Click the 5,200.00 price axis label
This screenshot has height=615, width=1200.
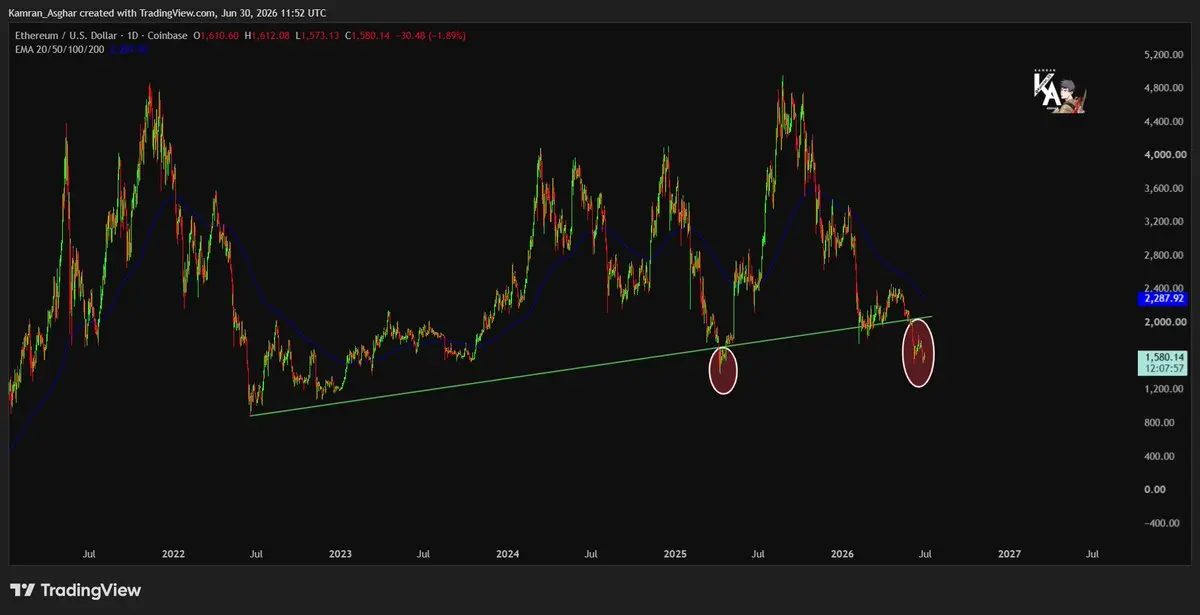click(1165, 55)
